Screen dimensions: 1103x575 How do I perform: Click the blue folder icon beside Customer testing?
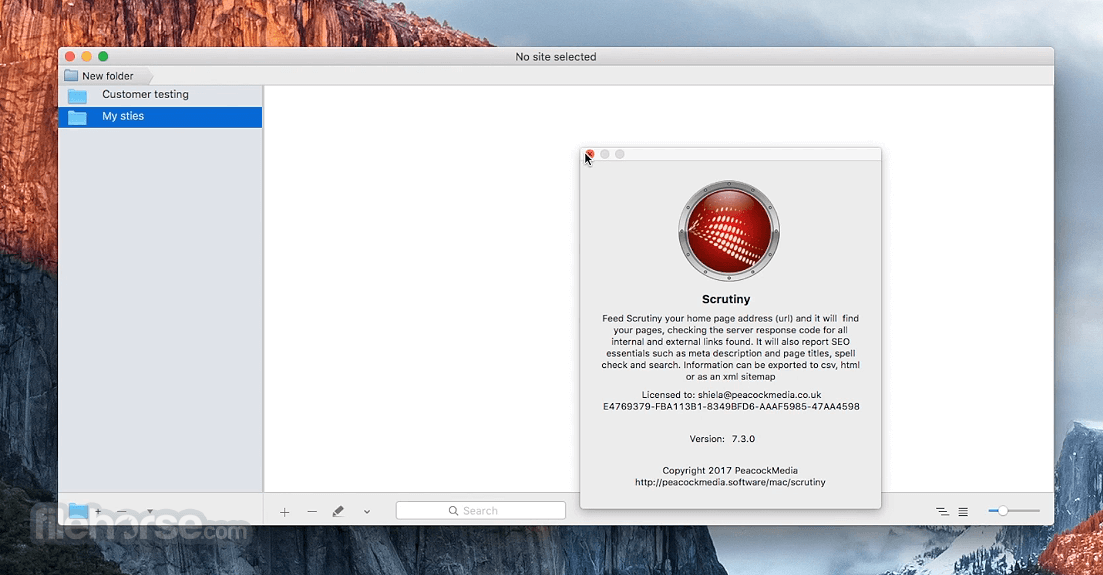tap(77, 96)
